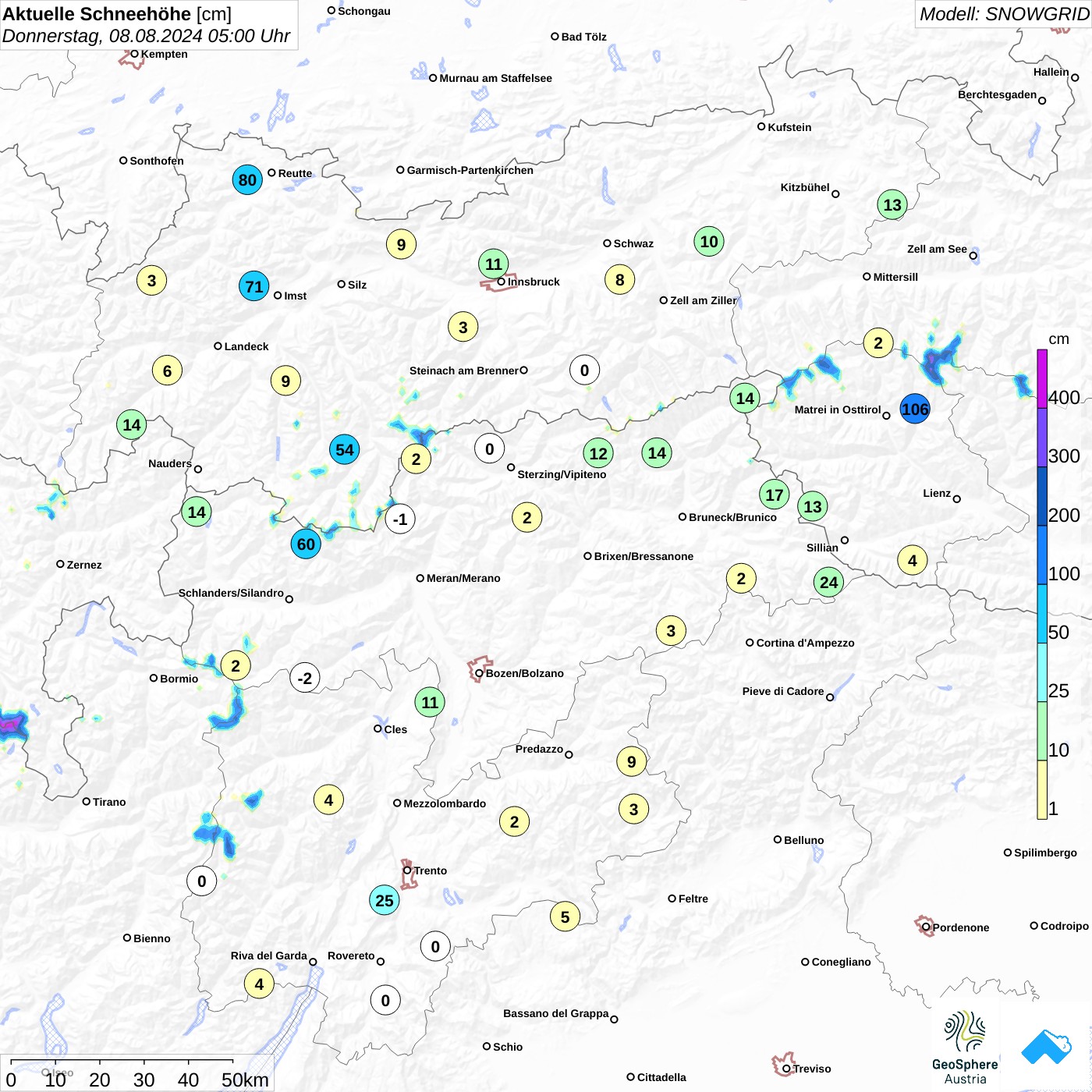
Task: Click the Bozen/Bolzano city marker
Action: [479, 673]
